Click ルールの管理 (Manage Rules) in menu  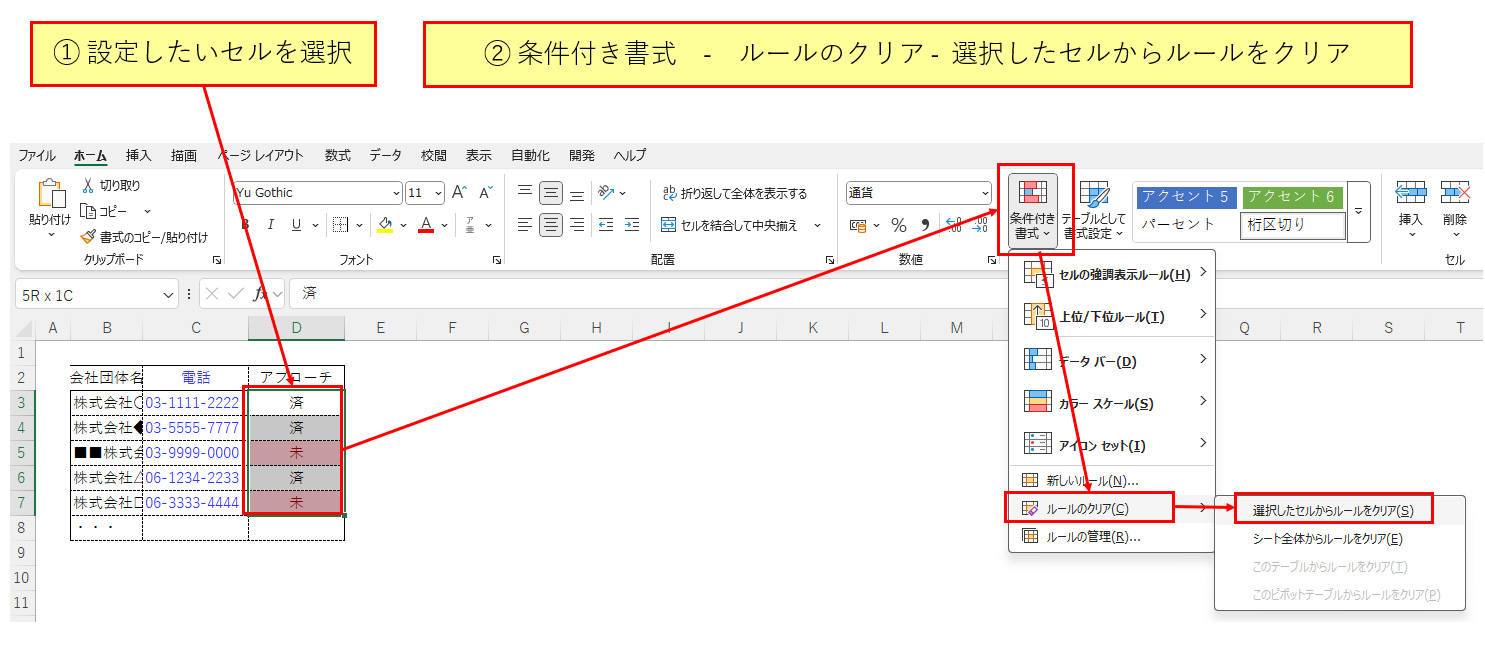[1093, 537]
